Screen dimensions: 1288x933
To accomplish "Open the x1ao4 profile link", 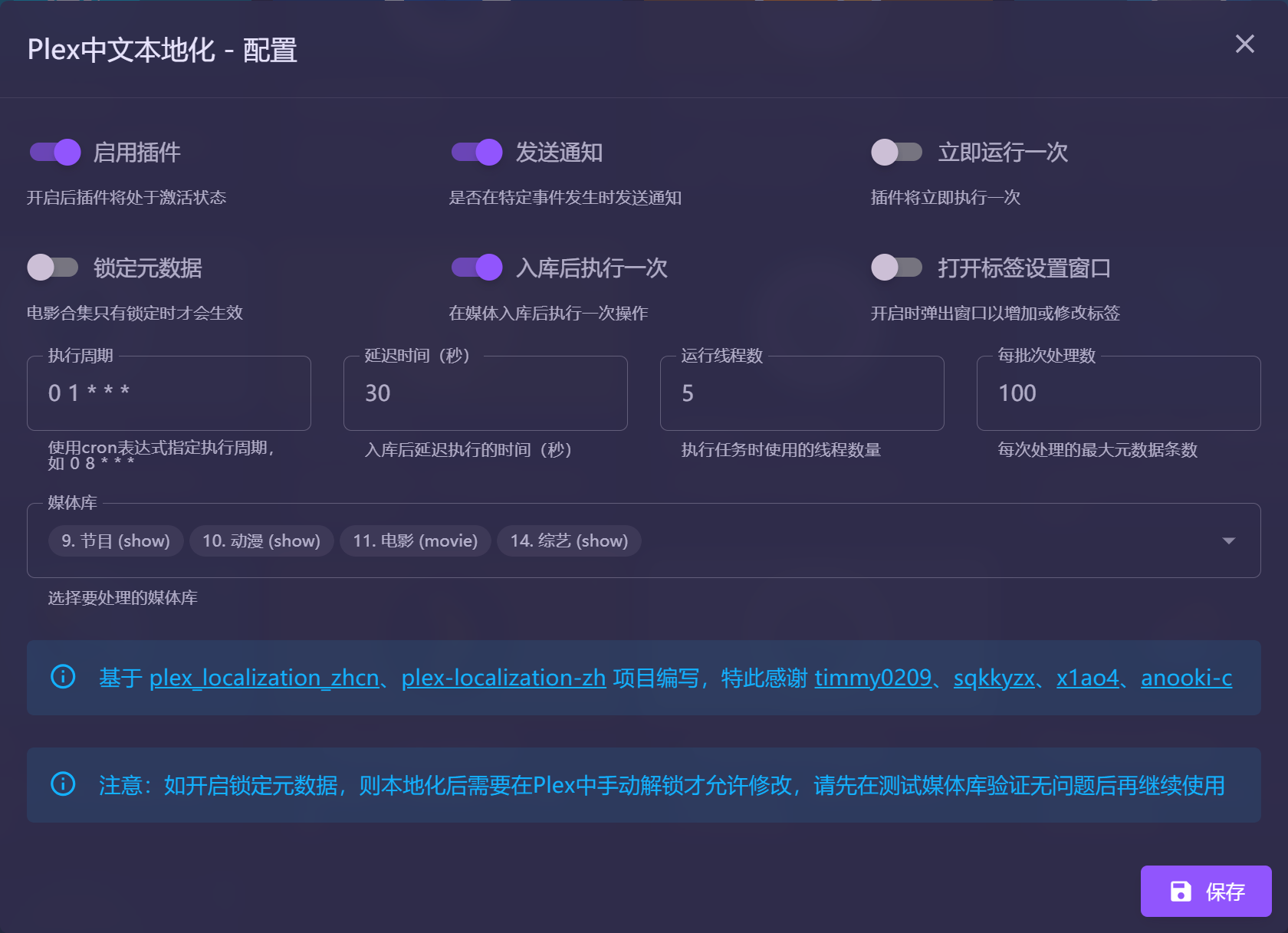I will point(1087,678).
